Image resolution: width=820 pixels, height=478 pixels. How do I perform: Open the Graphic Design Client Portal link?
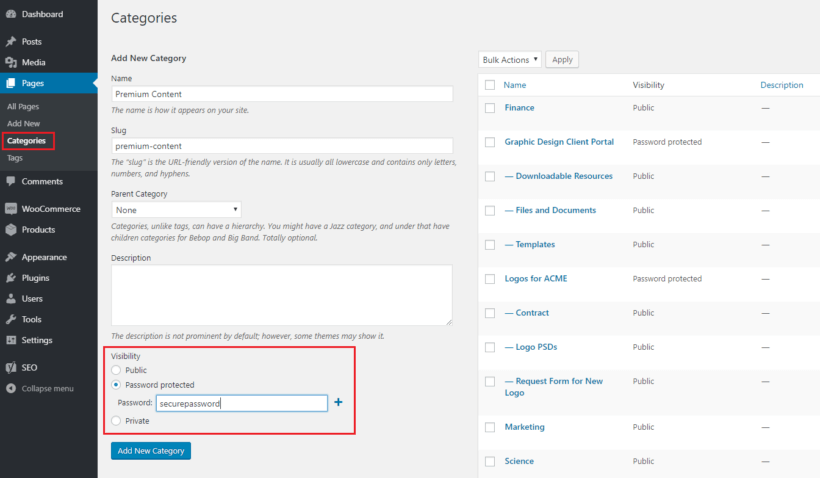pos(559,142)
